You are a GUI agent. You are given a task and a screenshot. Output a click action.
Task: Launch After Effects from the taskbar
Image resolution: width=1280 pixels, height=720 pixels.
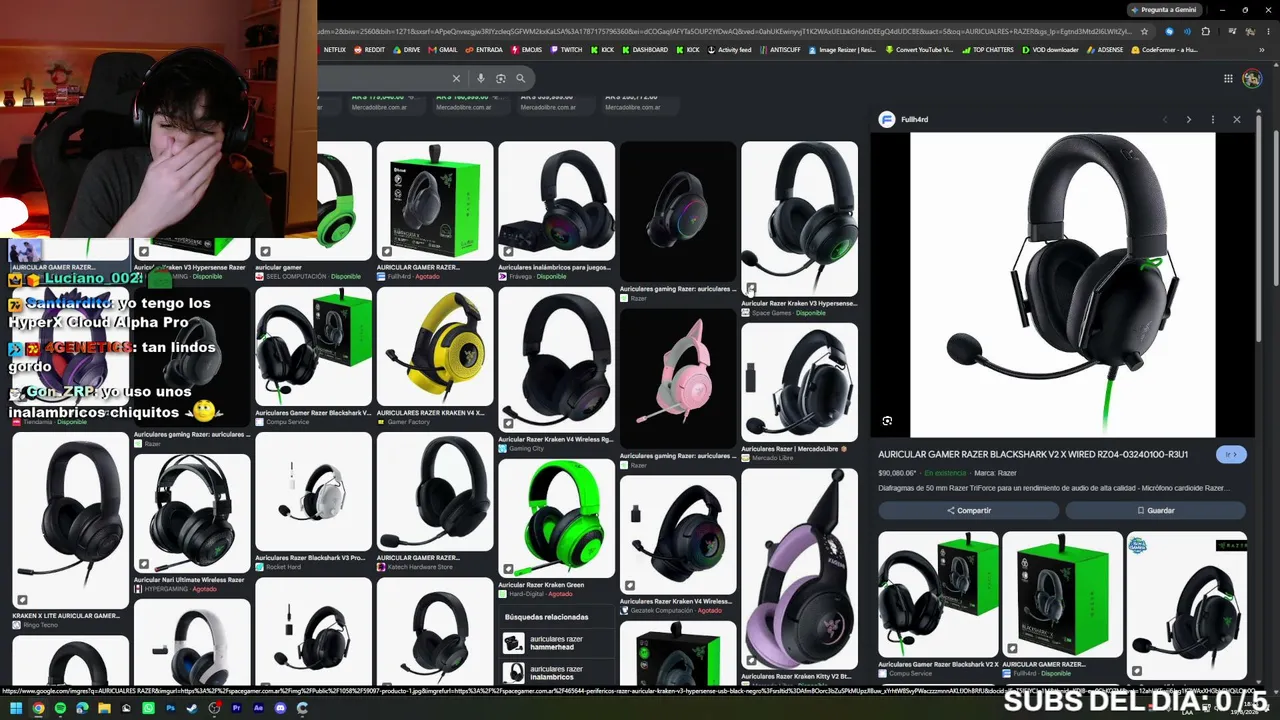pos(258,708)
